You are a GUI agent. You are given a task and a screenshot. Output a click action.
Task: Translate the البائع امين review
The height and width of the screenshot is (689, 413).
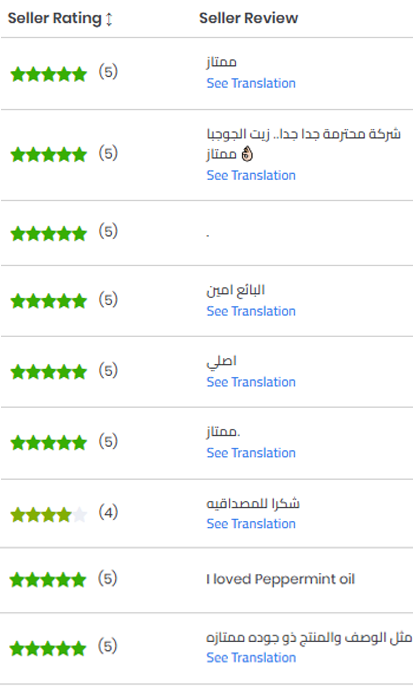(251, 311)
